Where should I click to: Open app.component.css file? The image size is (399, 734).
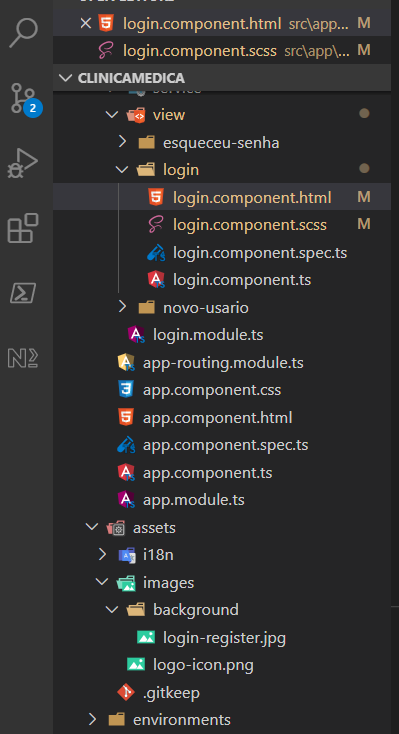[212, 390]
